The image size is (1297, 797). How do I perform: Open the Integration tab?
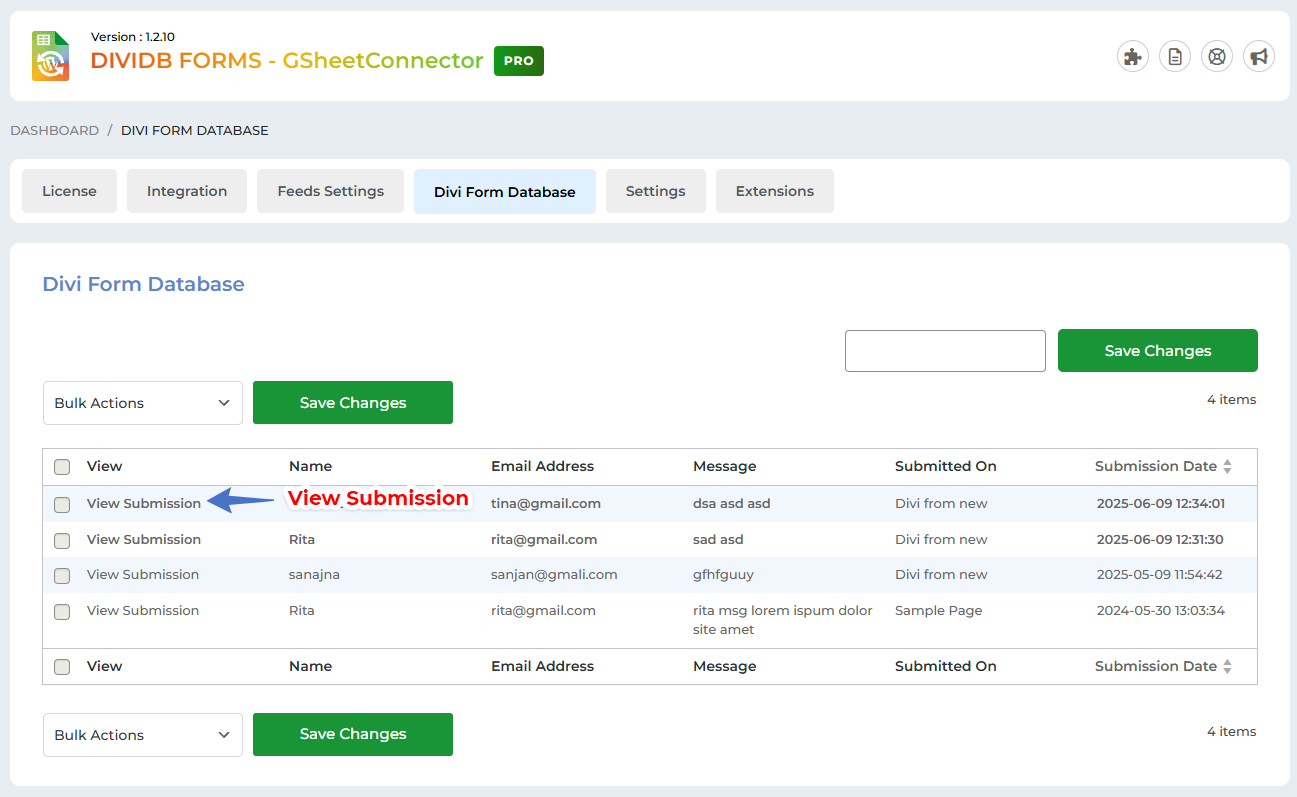(187, 191)
